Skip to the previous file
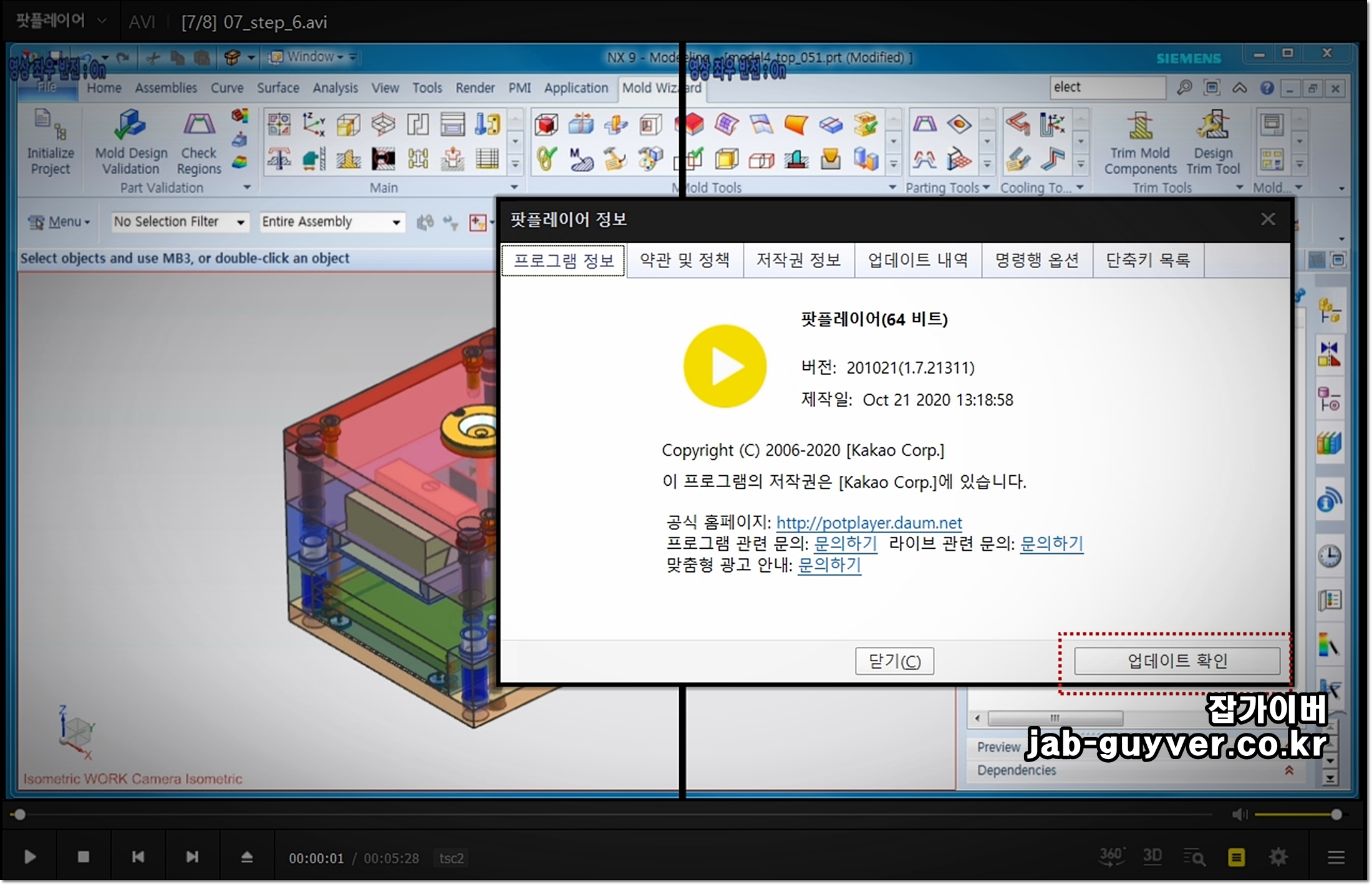 click(138, 857)
